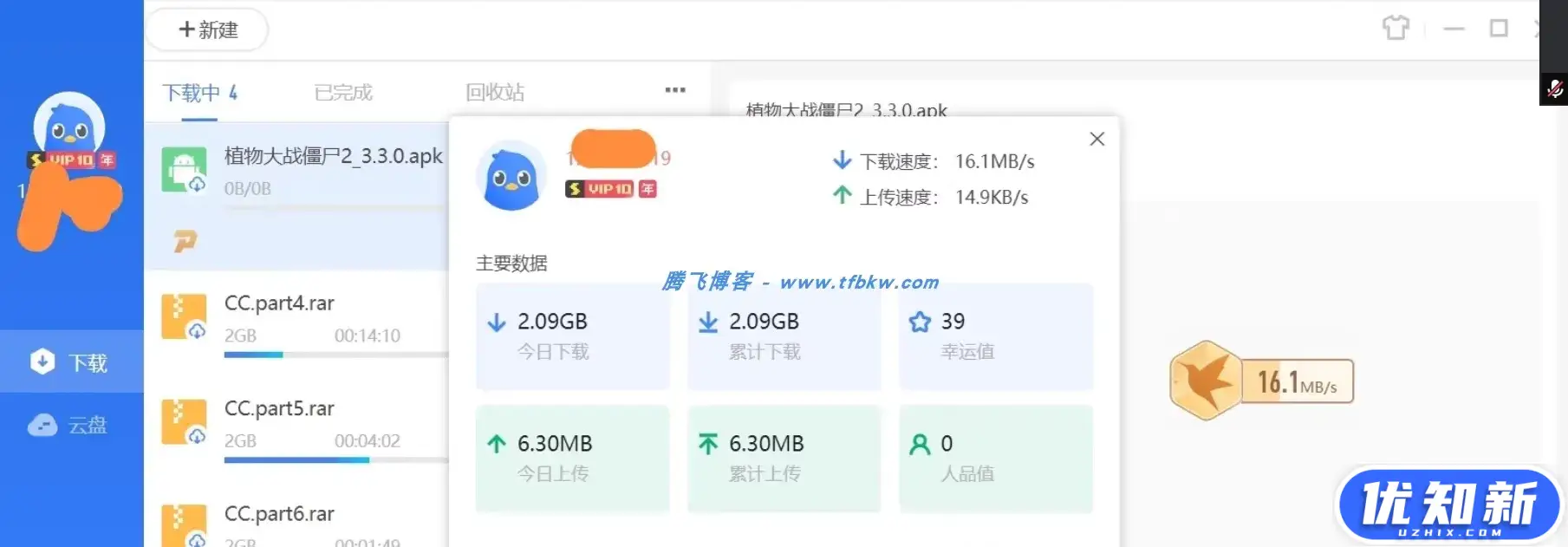Switch to the 下载中 tab
Image resolution: width=1568 pixels, height=547 pixels.
coord(200,93)
